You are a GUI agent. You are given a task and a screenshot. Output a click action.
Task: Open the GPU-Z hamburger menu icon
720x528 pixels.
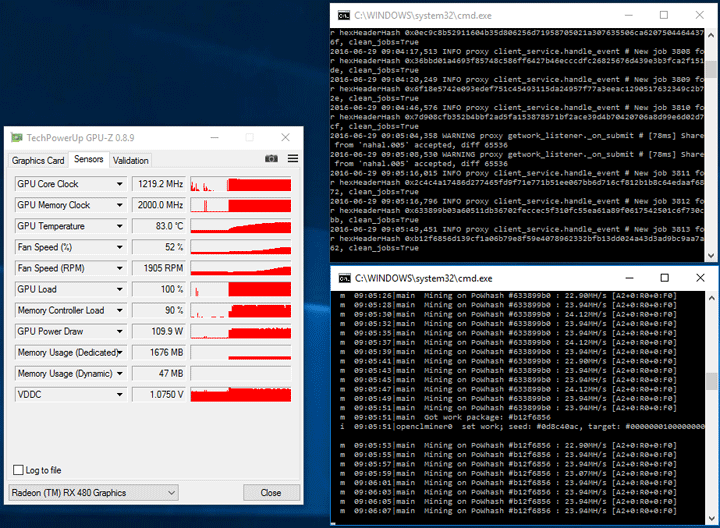click(293, 158)
